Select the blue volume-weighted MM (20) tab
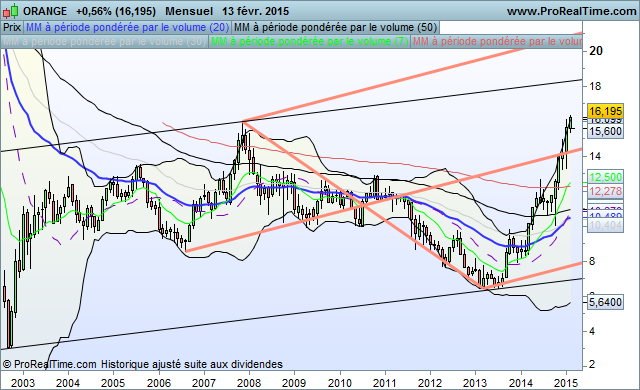This screenshot has width=640, height=390. pyautogui.click(x=127, y=27)
